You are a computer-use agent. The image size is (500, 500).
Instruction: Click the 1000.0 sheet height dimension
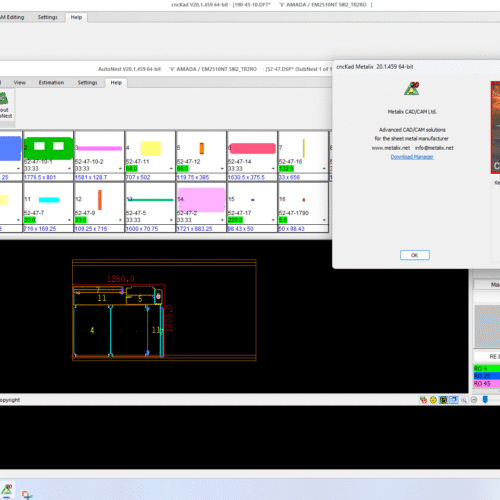point(169,318)
